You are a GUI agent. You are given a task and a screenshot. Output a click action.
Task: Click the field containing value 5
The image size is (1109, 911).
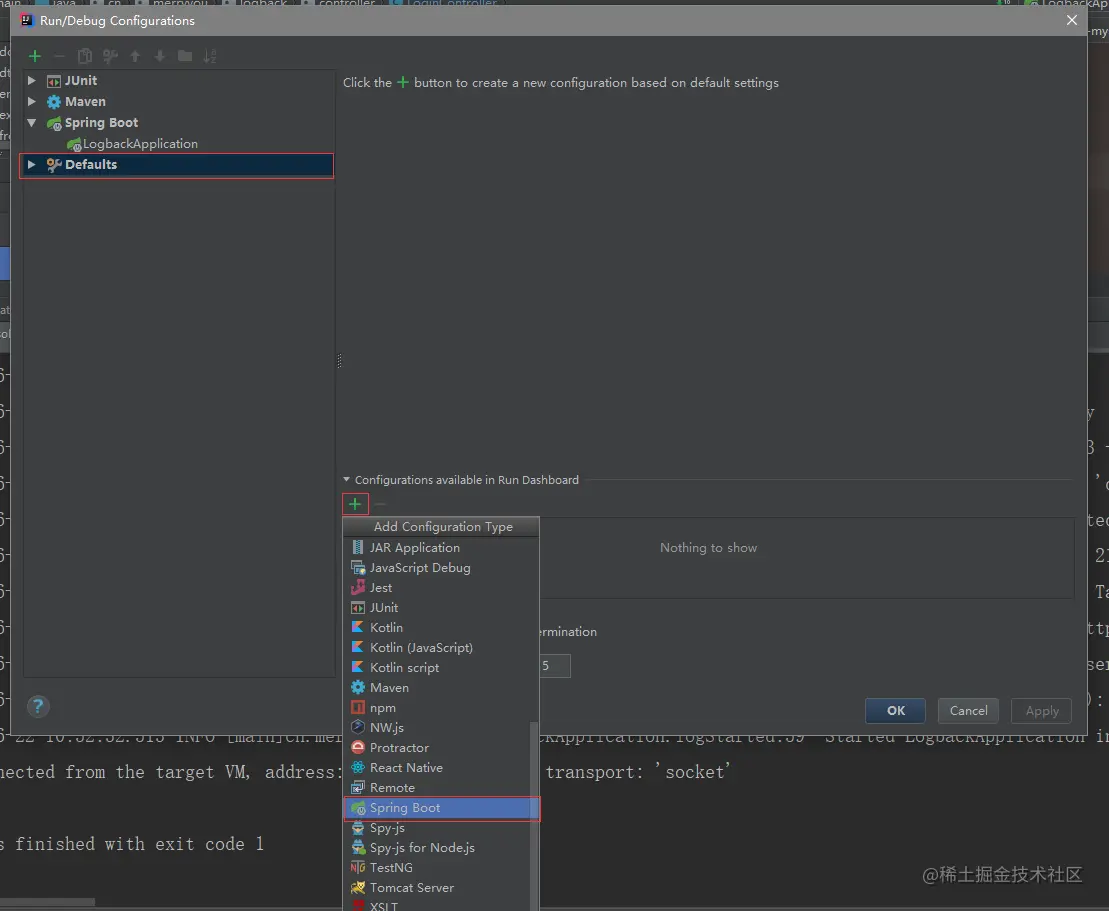coord(555,666)
